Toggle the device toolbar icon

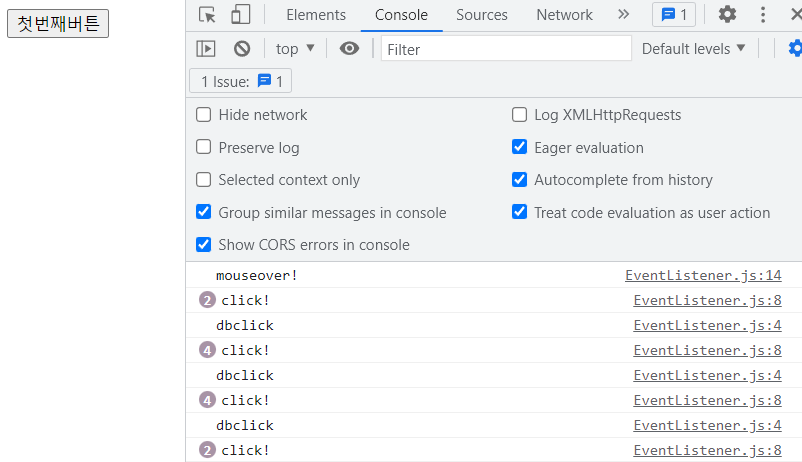(x=240, y=14)
